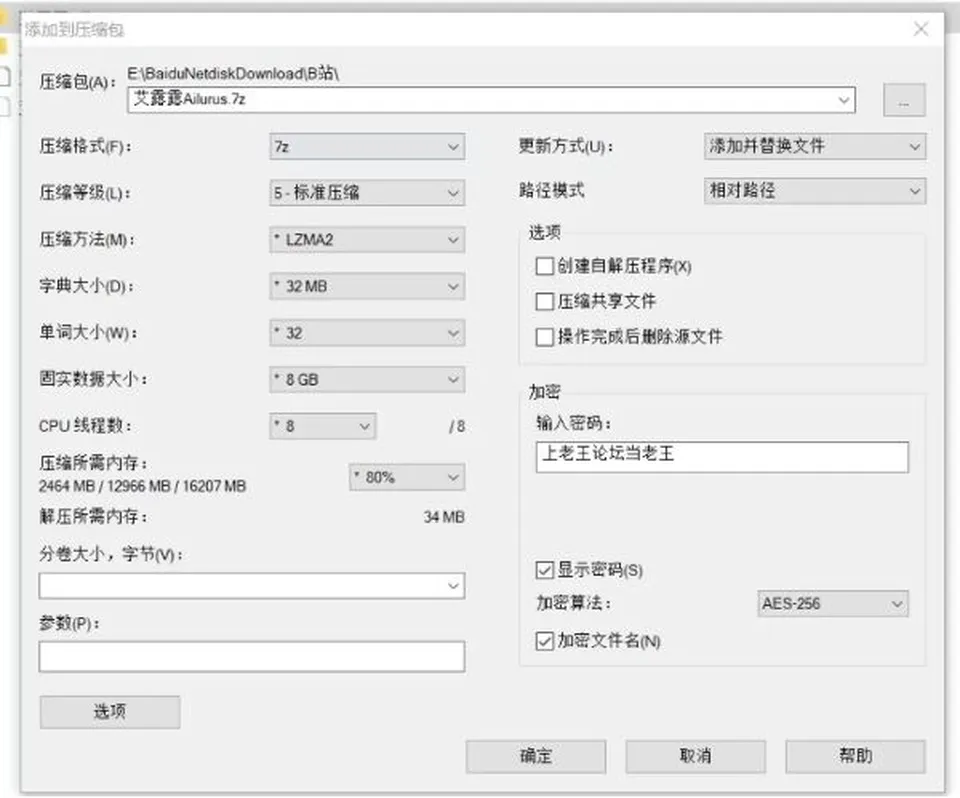The image size is (960, 798).
Task: Open the 压缩方法 LZMA2 dropdown
Action: [367, 239]
